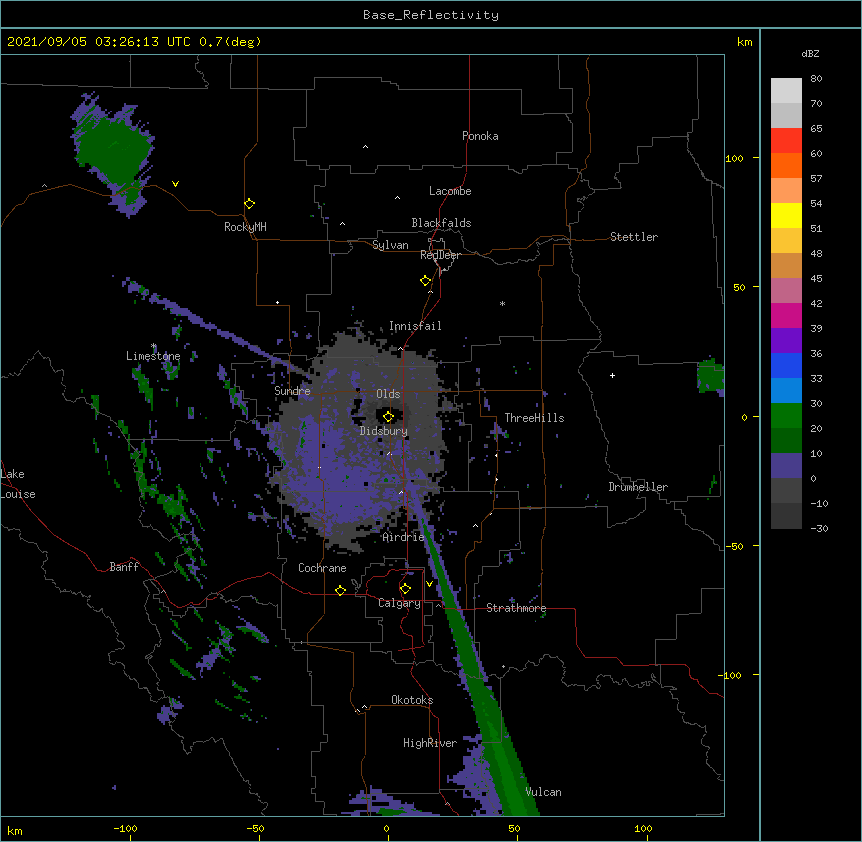
Task: Pick the white swatch between 80 and 70
Action: pos(786,91)
